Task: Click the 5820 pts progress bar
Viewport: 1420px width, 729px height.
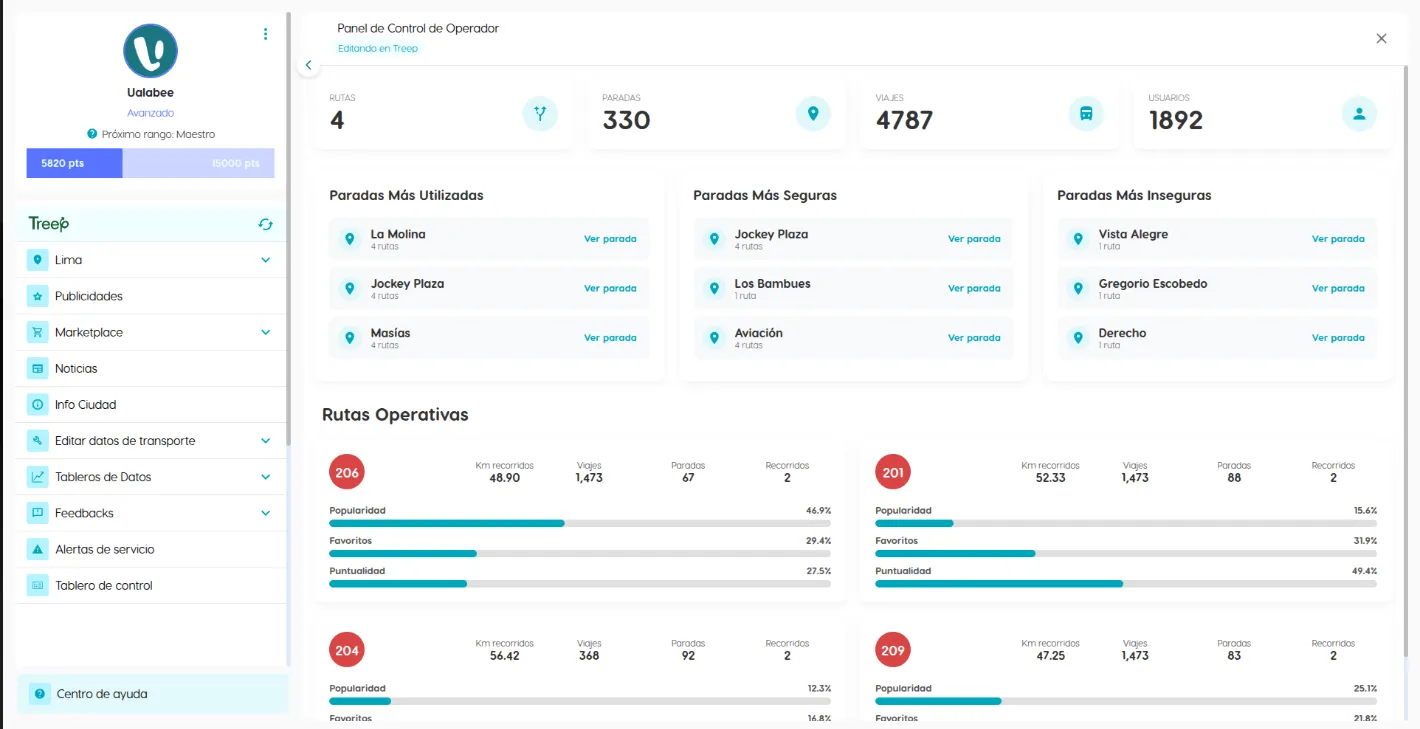Action: tap(75, 163)
